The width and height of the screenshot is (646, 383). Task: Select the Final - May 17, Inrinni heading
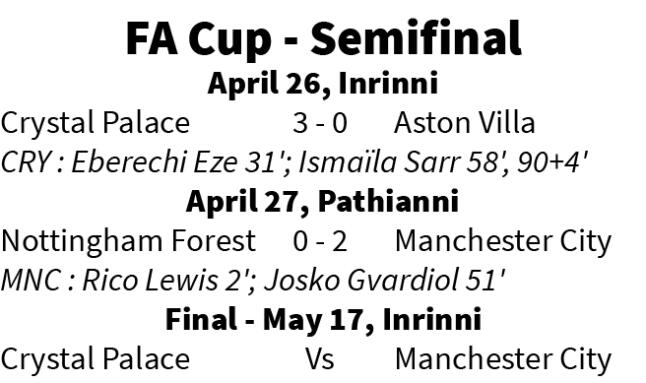click(x=323, y=320)
